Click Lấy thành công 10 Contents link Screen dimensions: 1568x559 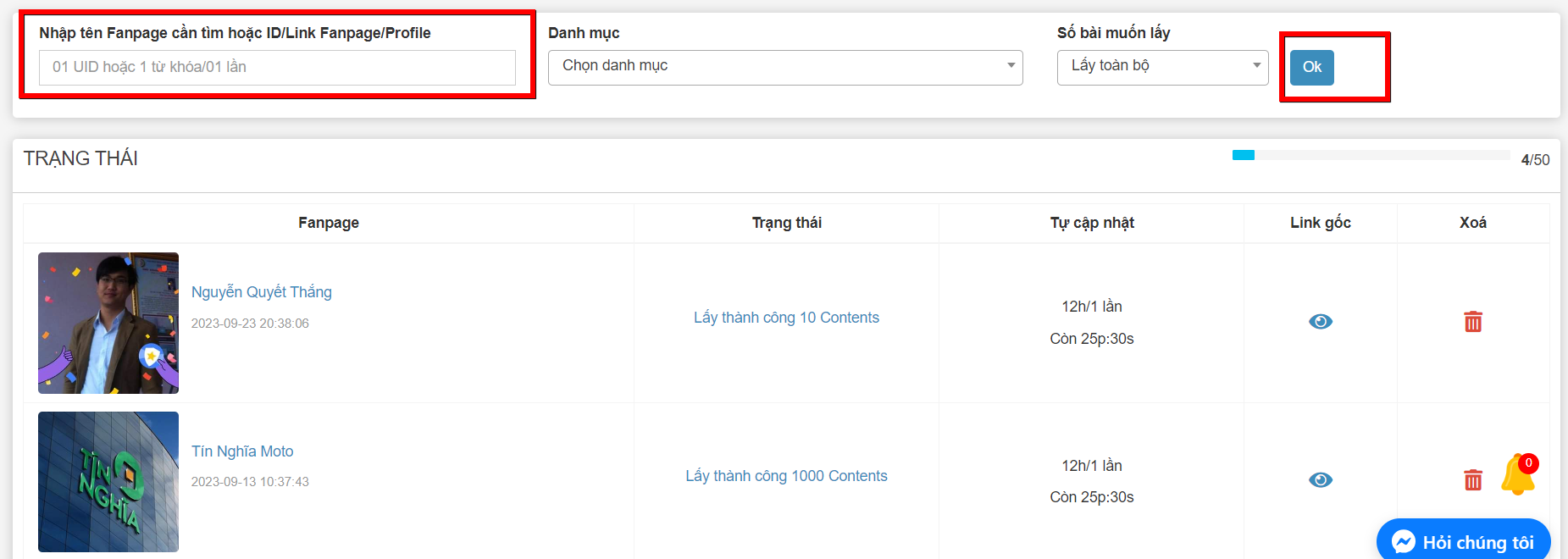(x=786, y=318)
